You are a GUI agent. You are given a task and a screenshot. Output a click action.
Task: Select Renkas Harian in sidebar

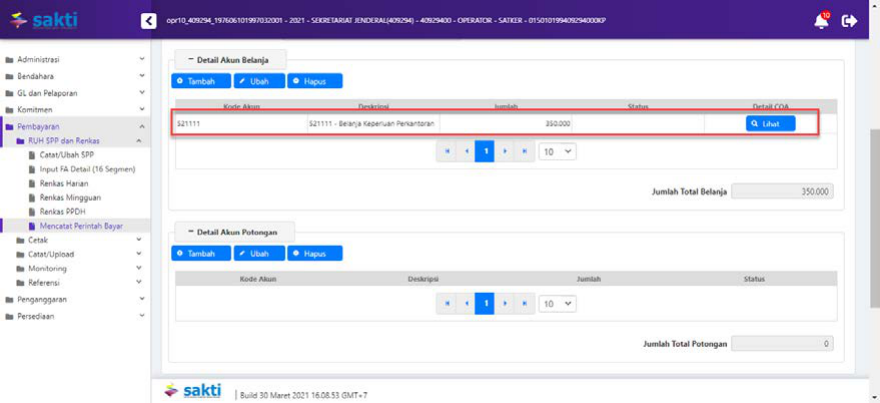(x=63, y=183)
